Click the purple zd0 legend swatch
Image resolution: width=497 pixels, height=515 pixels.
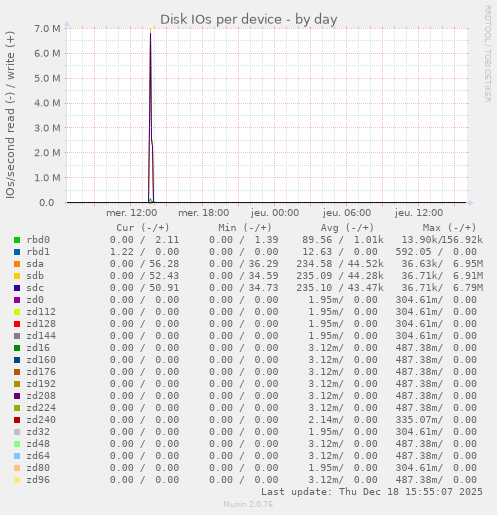click(x=17, y=300)
